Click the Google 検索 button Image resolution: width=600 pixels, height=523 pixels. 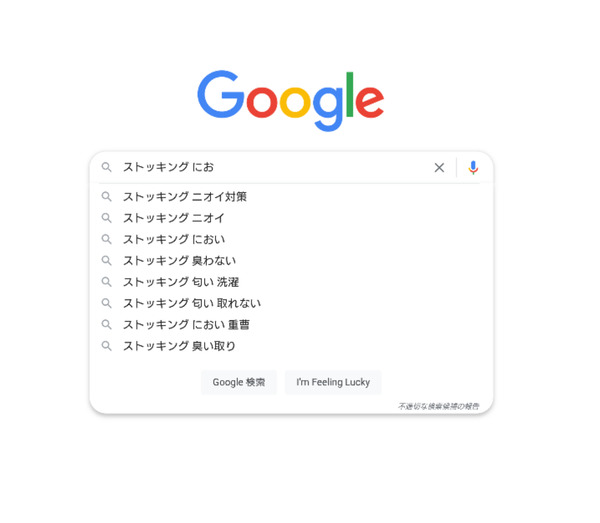coord(239,382)
